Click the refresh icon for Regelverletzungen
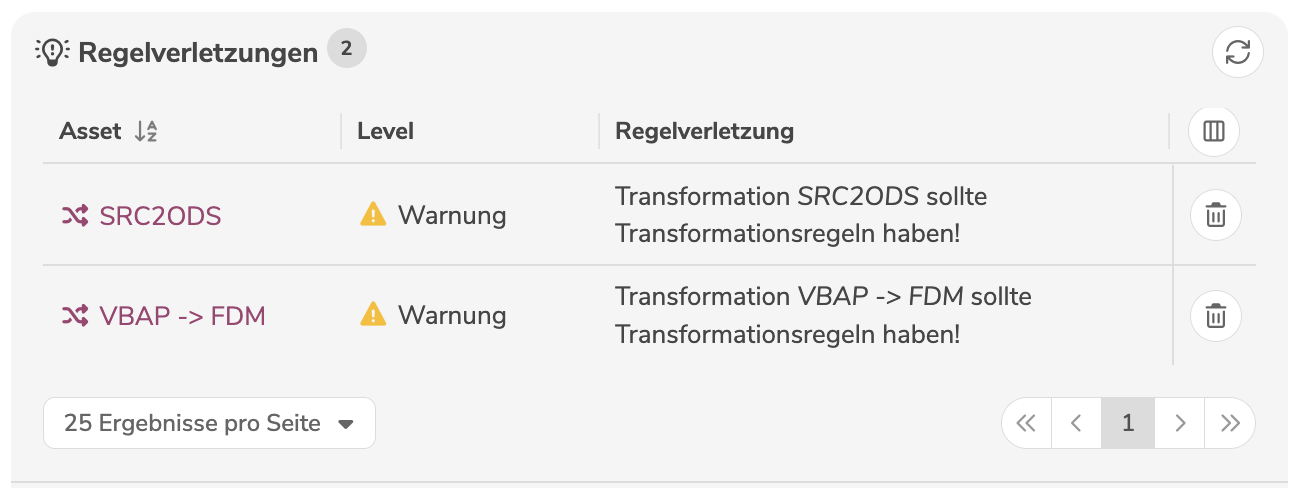The height and width of the screenshot is (488, 1308). [x=1238, y=52]
